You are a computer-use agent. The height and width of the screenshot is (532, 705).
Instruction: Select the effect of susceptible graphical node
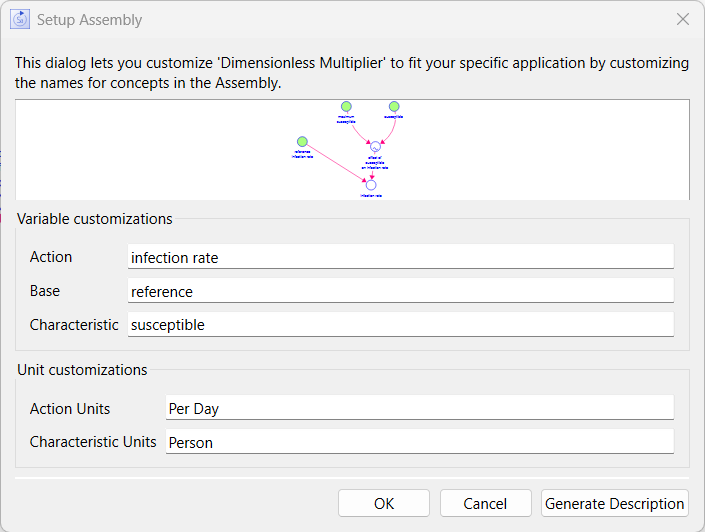375,147
